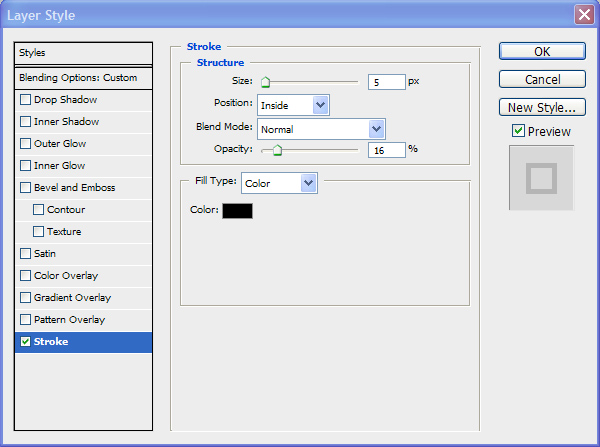
Task: Click the Size slider handle
Action: tap(265, 82)
